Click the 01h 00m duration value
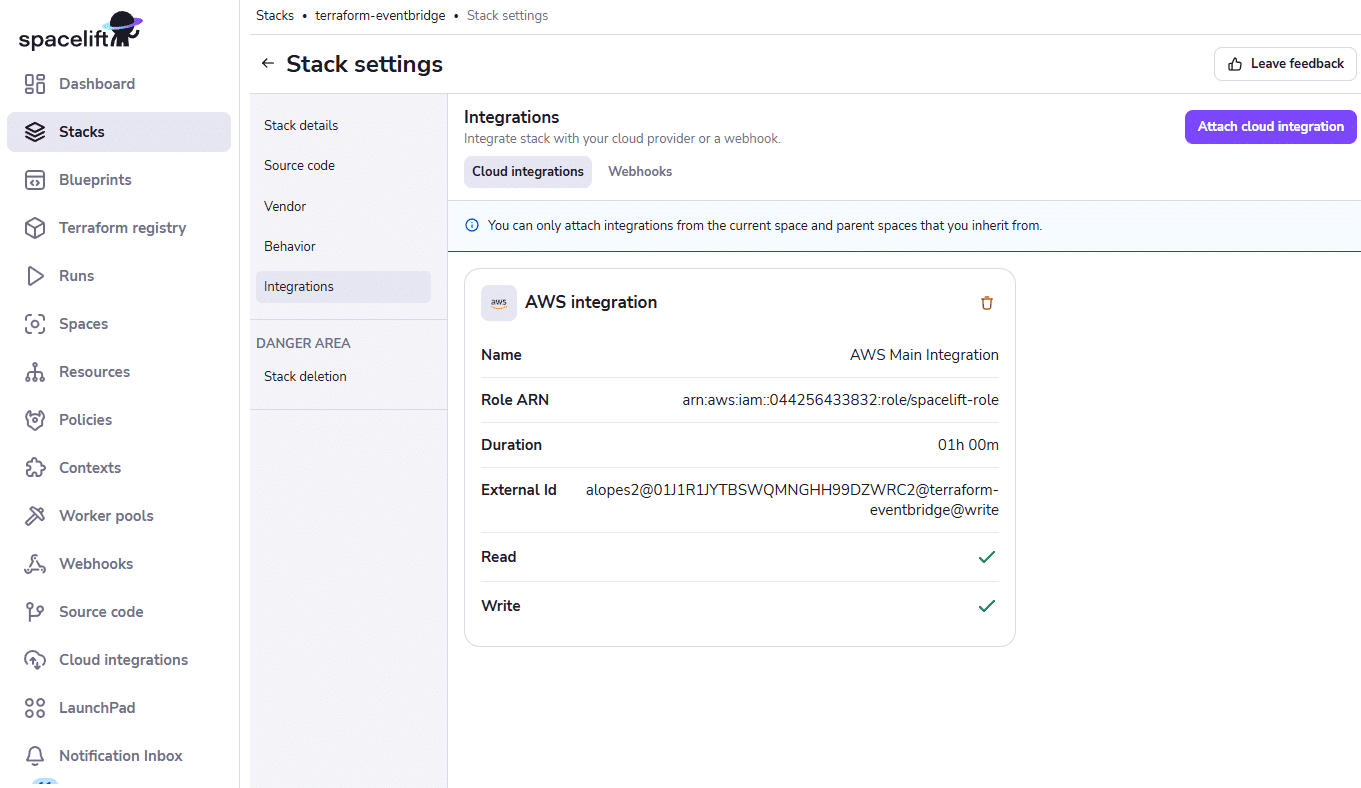 coord(968,445)
